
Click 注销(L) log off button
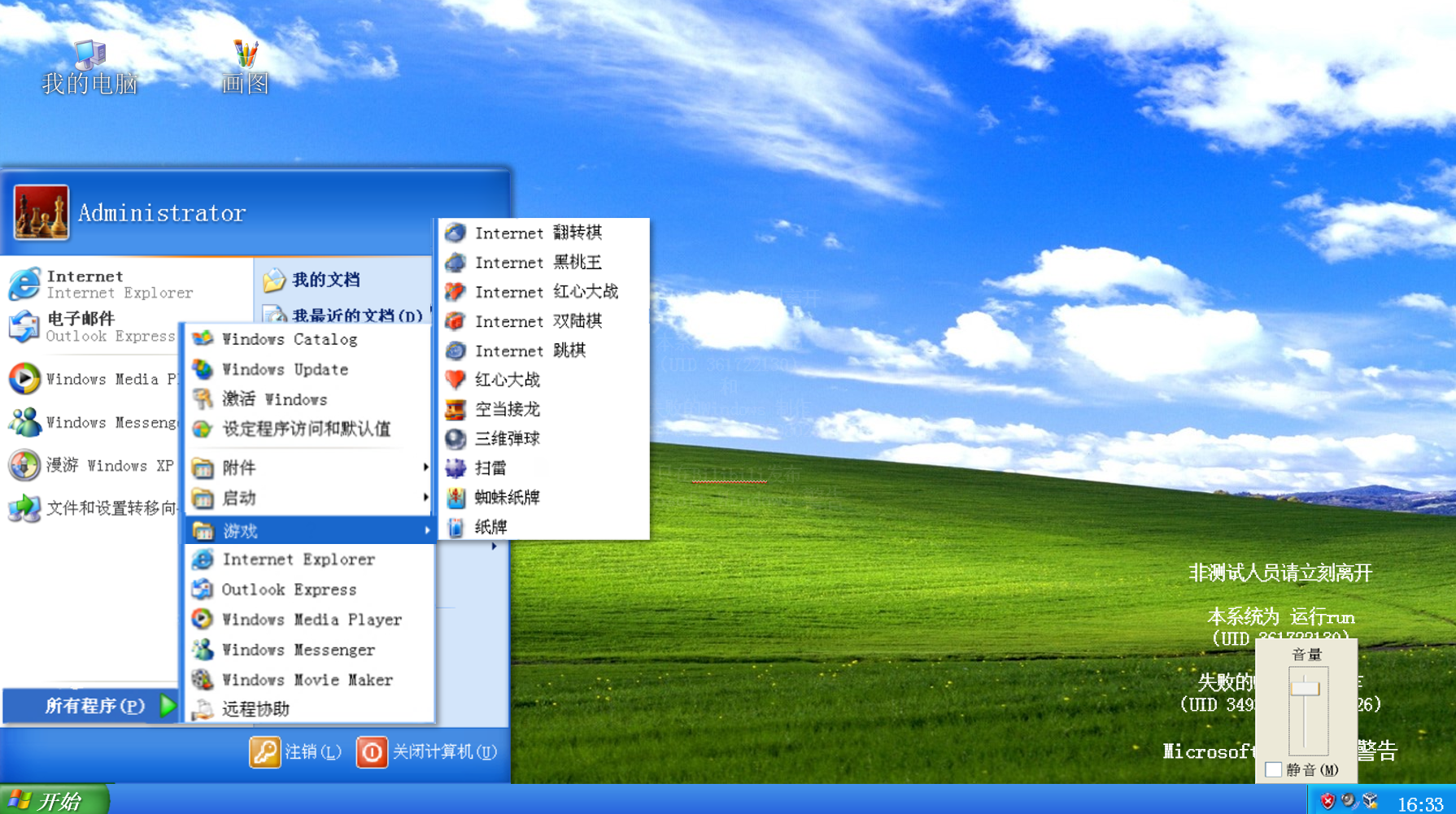[x=296, y=752]
